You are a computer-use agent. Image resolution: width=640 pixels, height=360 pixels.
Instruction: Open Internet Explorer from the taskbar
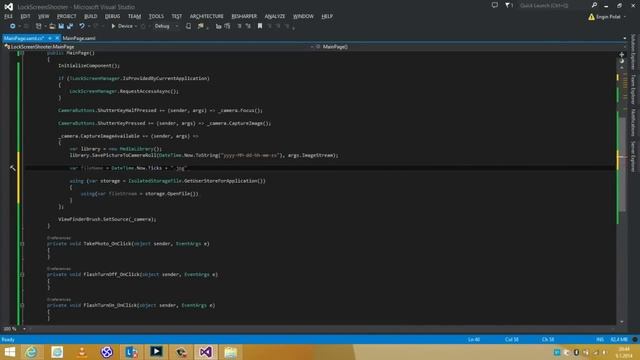click(x=31, y=352)
